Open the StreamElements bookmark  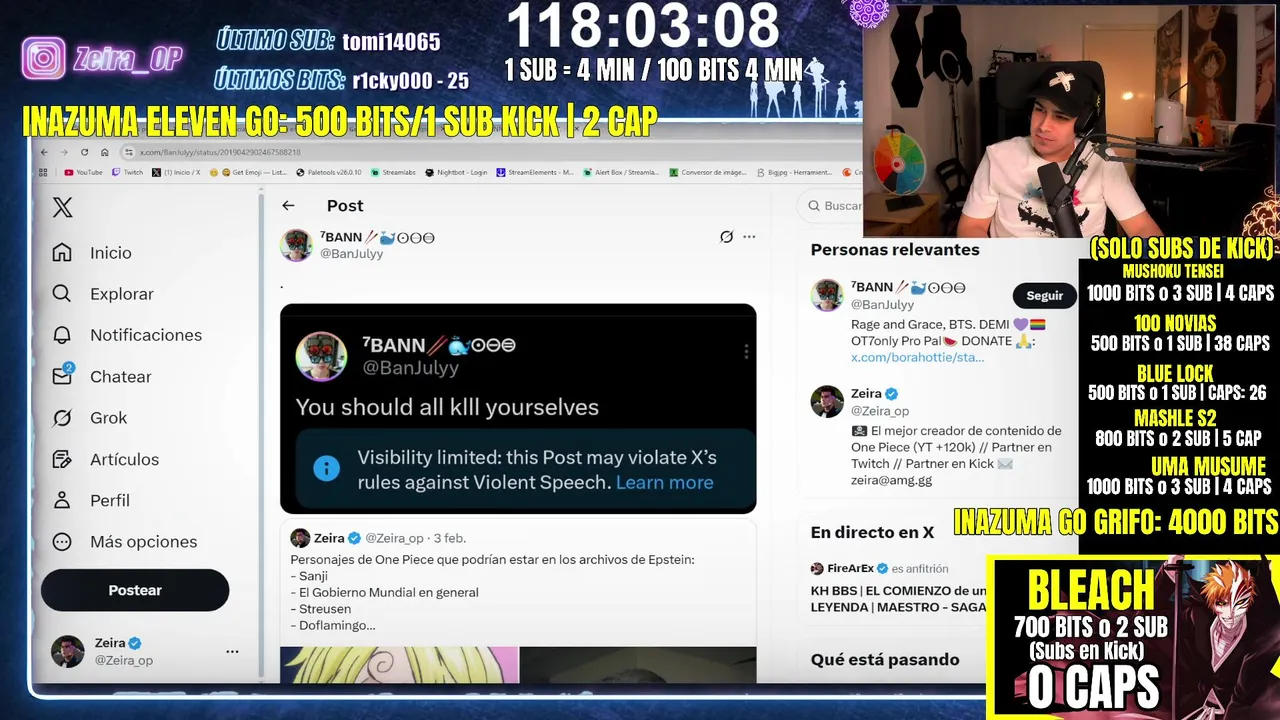[535, 172]
